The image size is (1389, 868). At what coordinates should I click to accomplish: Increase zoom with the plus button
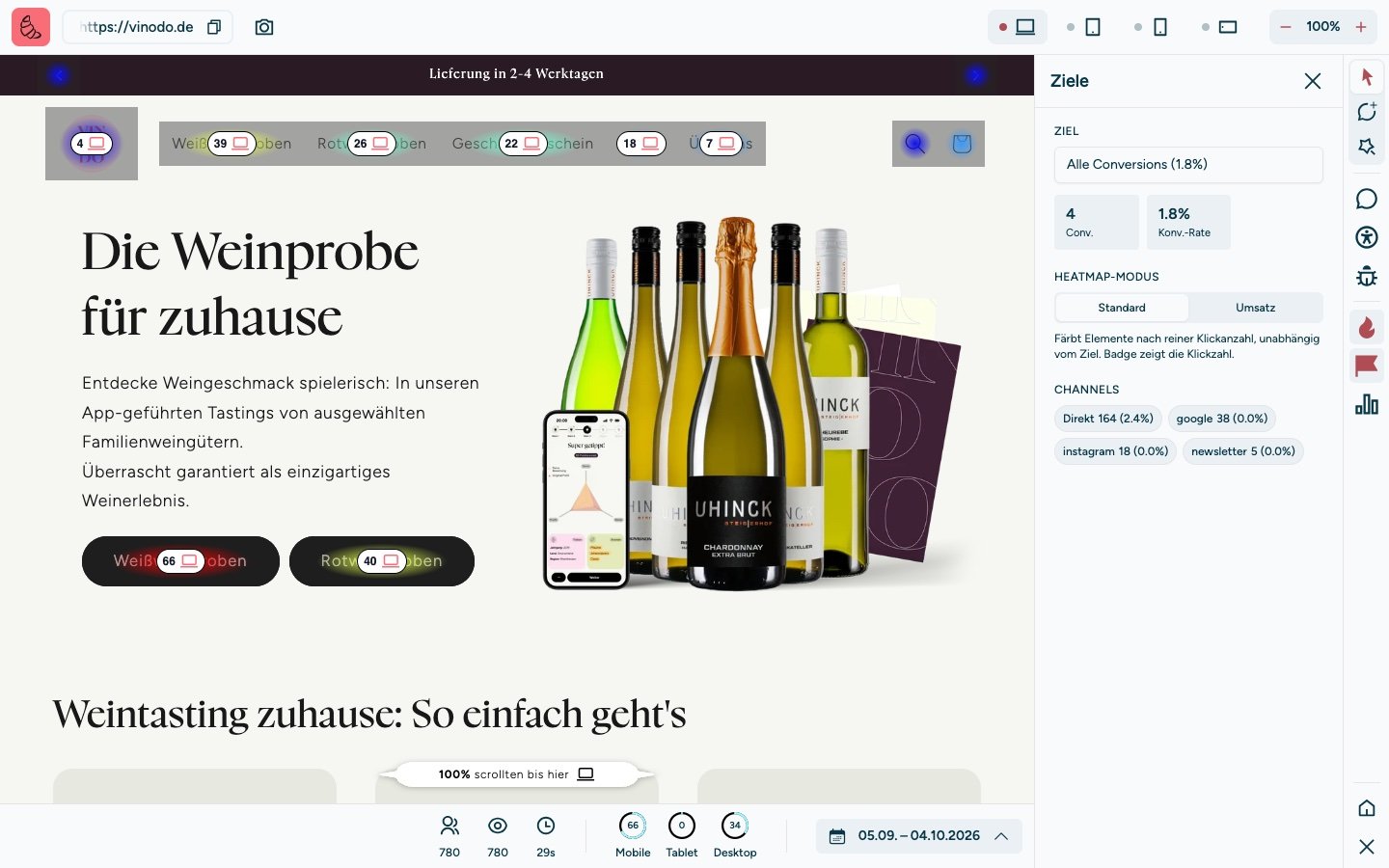click(x=1361, y=27)
